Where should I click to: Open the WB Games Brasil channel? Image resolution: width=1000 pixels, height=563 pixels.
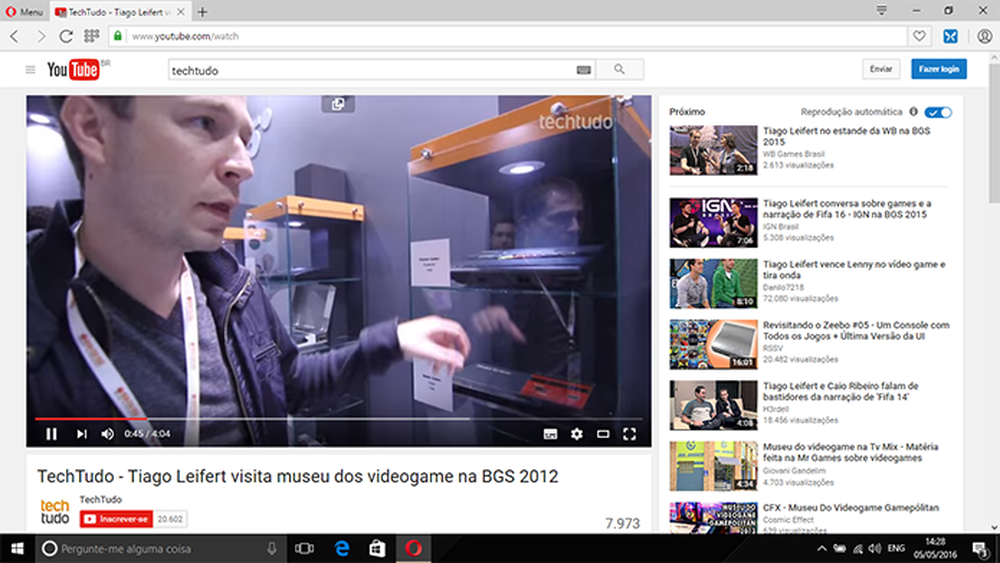point(793,154)
